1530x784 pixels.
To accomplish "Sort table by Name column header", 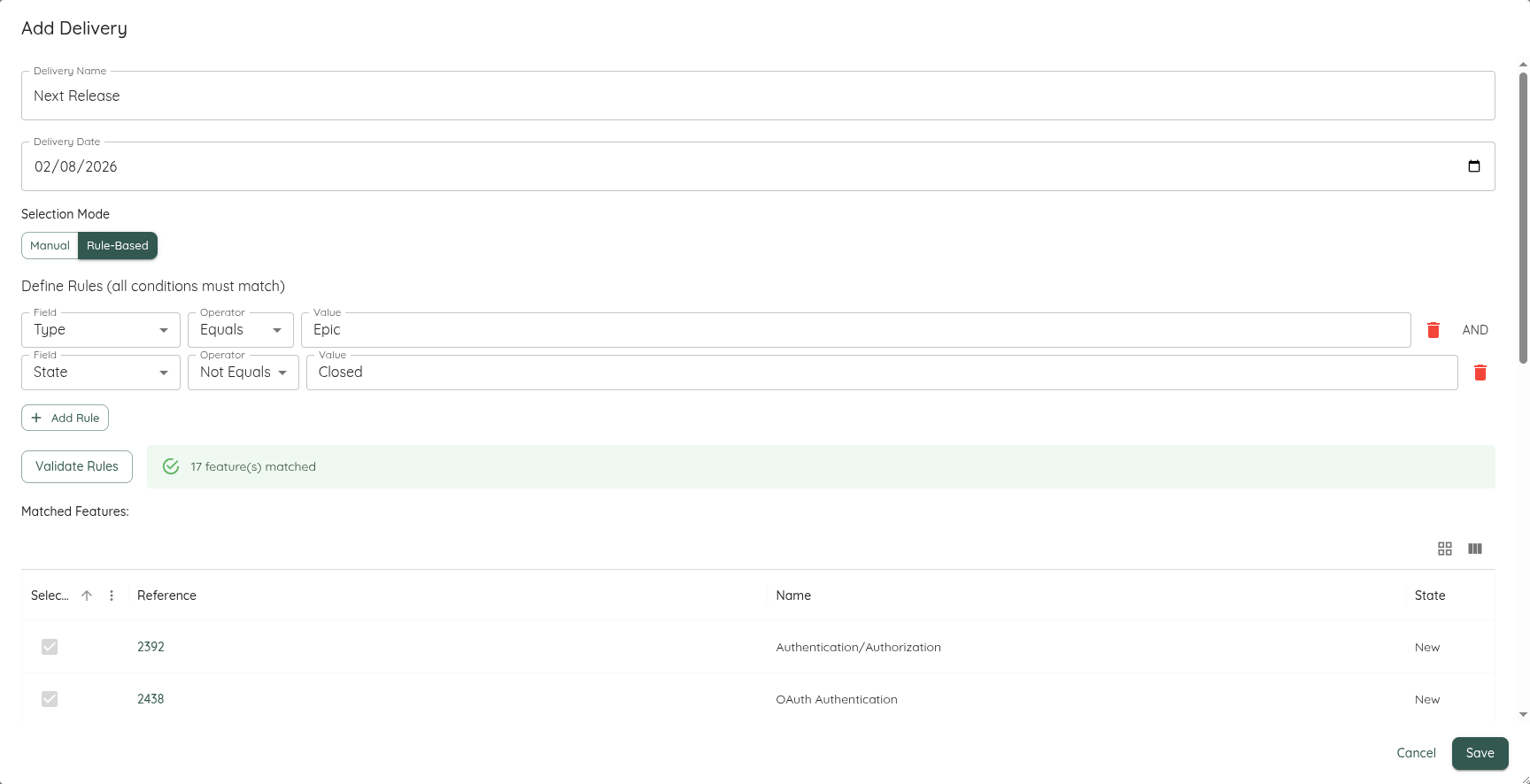I will pyautogui.click(x=793, y=596).
